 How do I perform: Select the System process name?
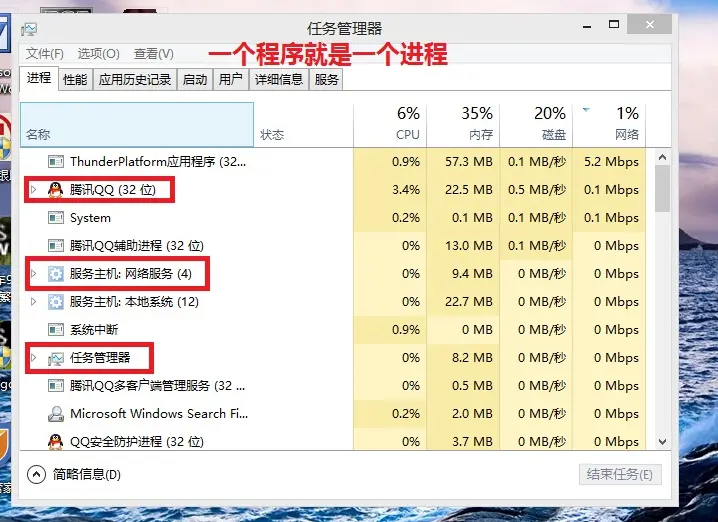(x=90, y=218)
